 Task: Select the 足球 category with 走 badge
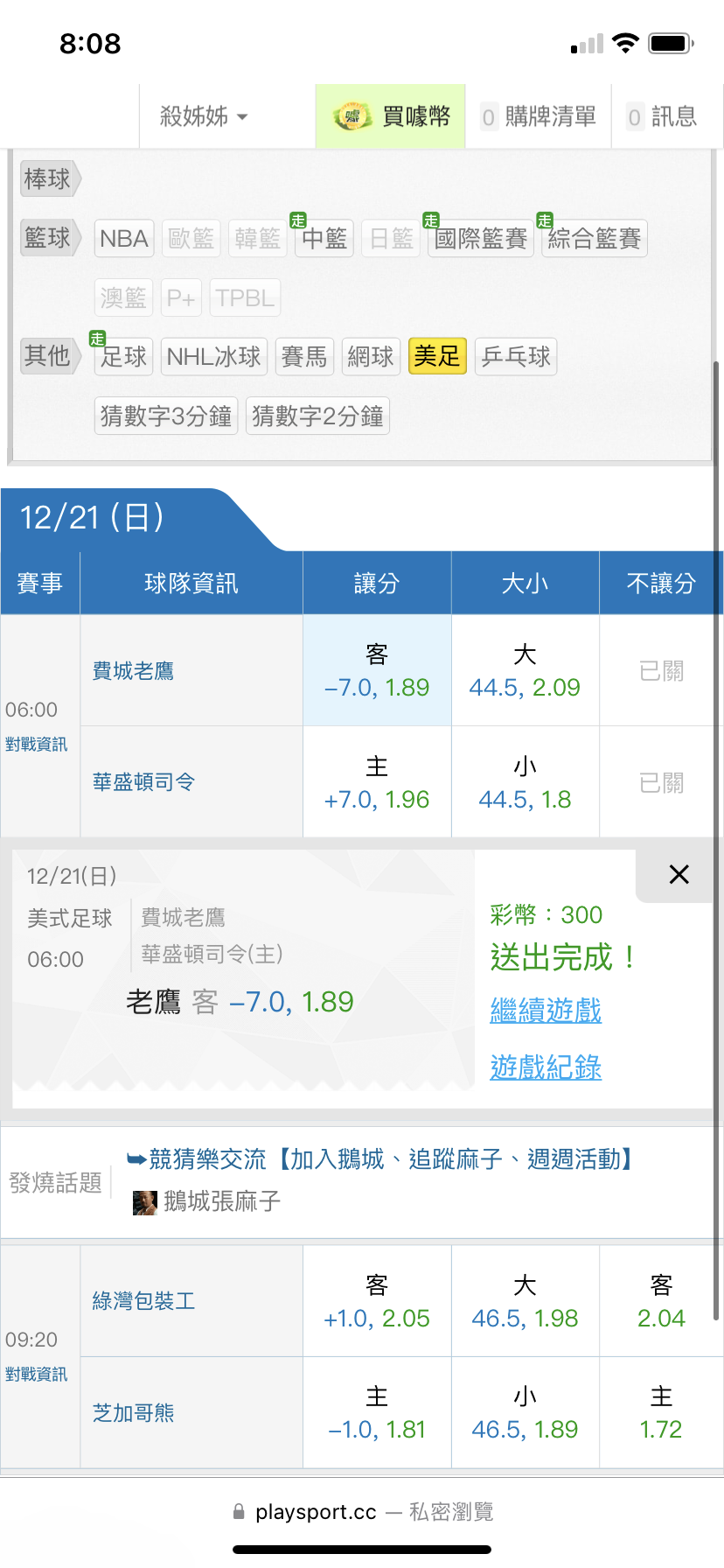(123, 356)
